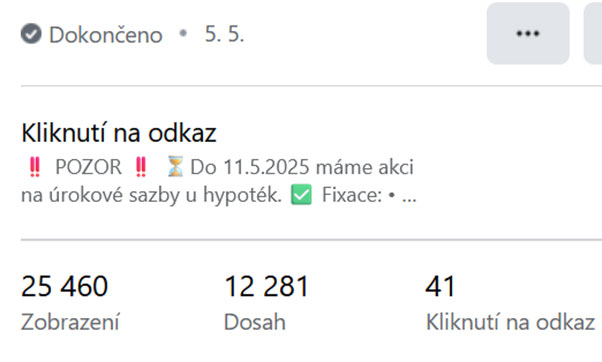Click the Dosah metric label

[255, 322]
